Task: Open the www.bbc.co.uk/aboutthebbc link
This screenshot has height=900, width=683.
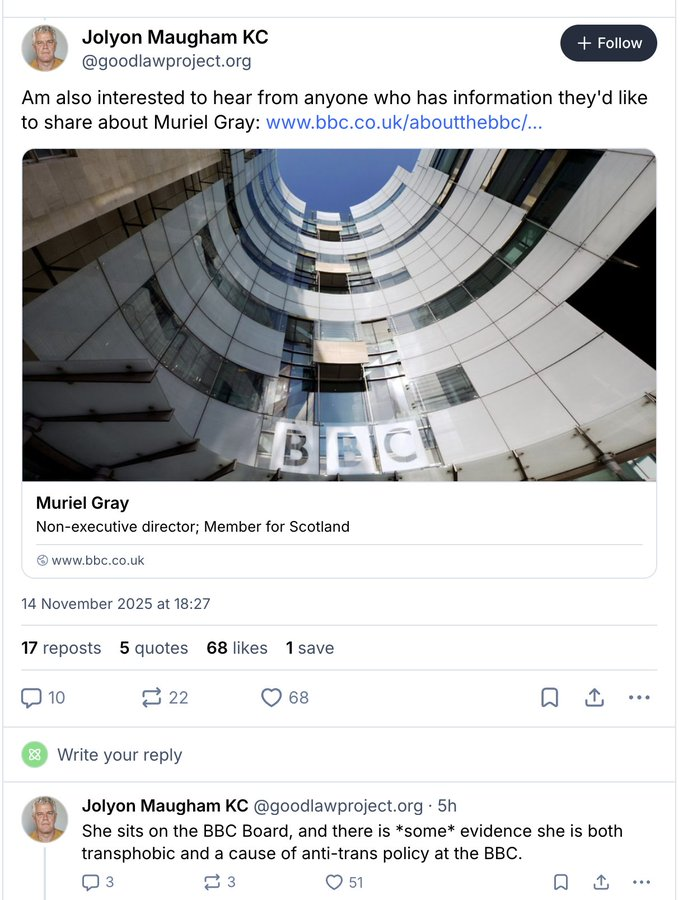Action: pyautogui.click(x=404, y=123)
